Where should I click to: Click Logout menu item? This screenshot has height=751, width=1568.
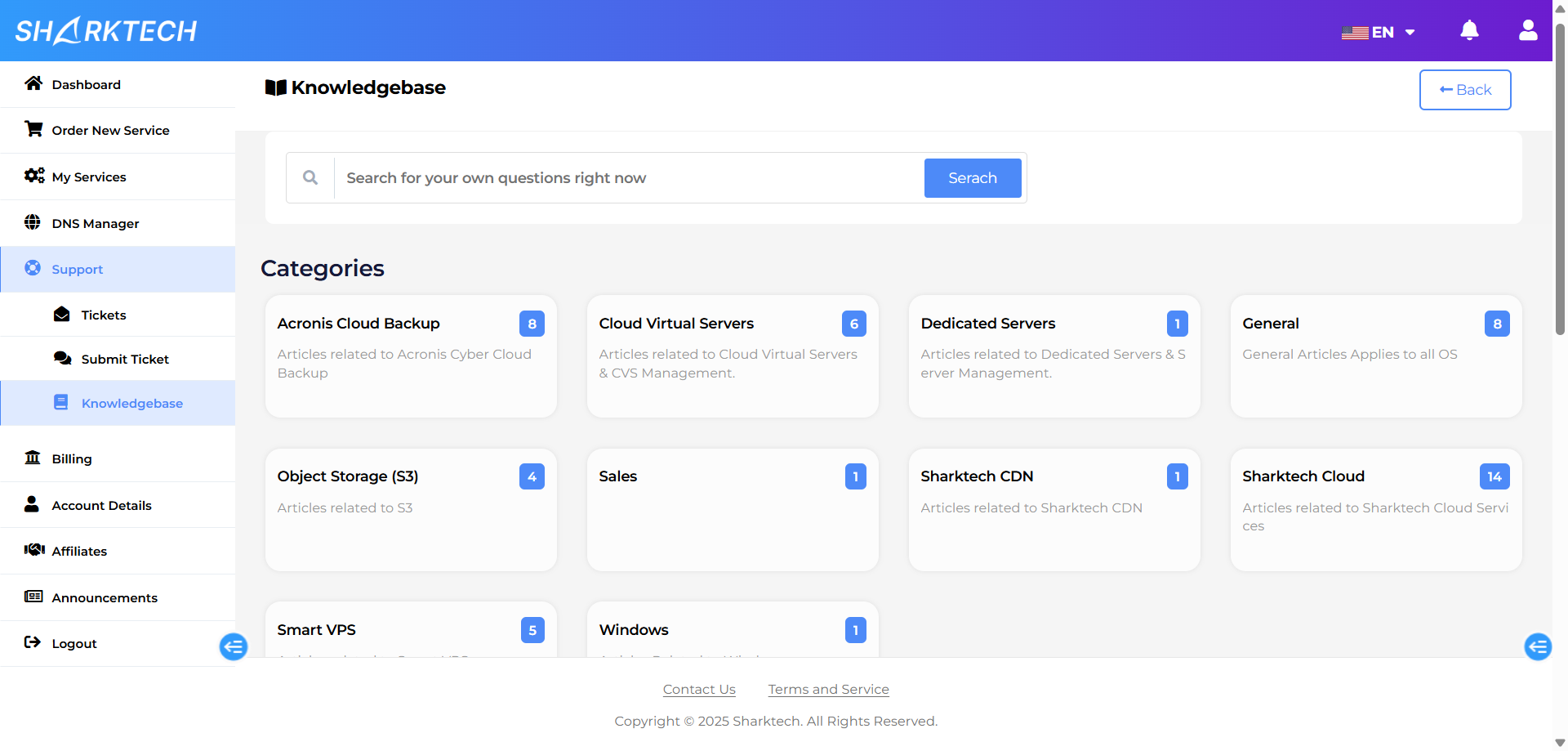point(118,644)
